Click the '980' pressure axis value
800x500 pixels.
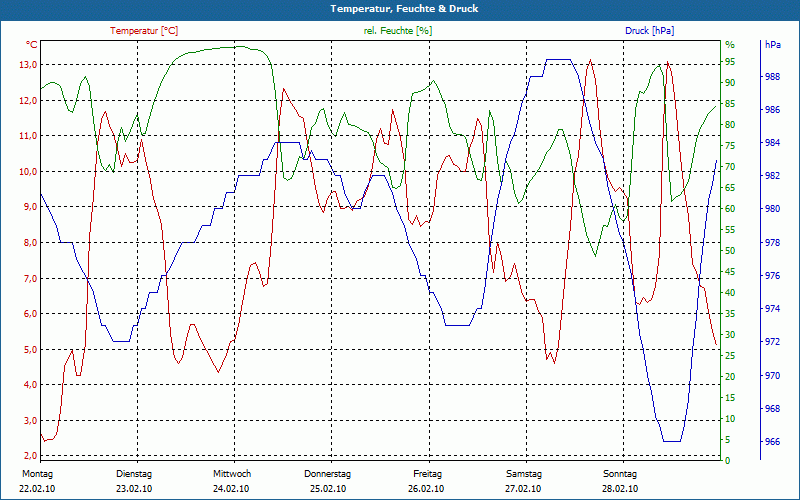tap(773, 209)
